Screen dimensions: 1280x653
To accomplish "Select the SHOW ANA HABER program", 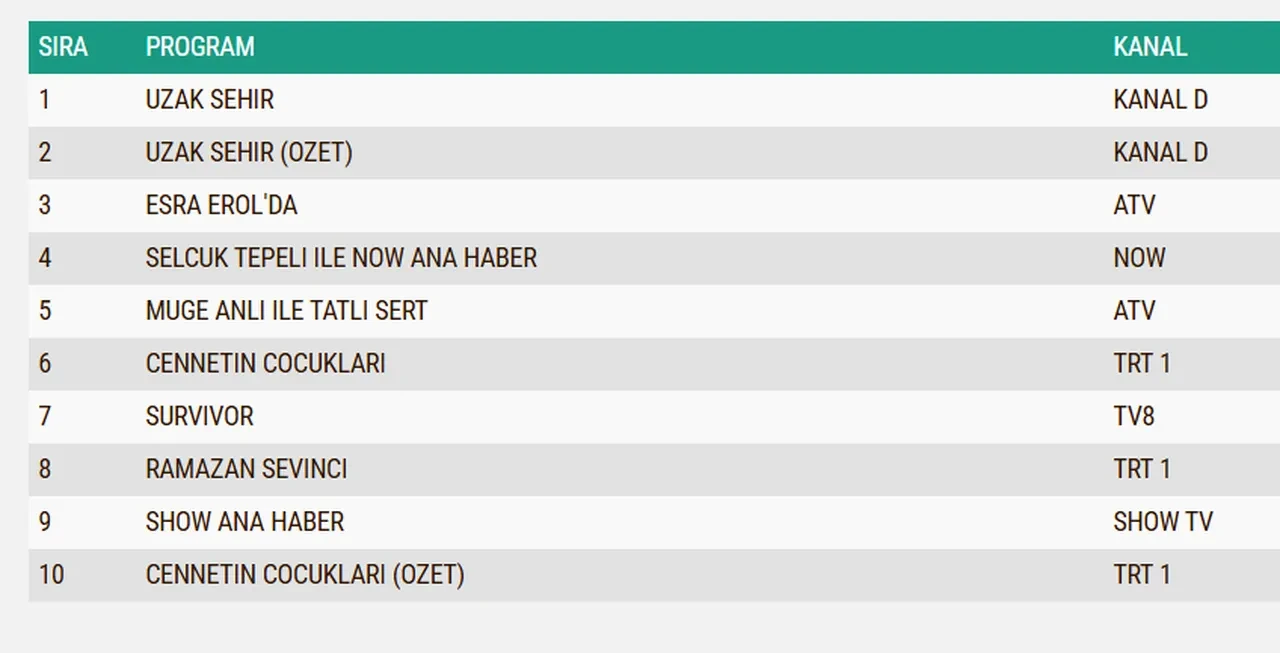I will (244, 522).
